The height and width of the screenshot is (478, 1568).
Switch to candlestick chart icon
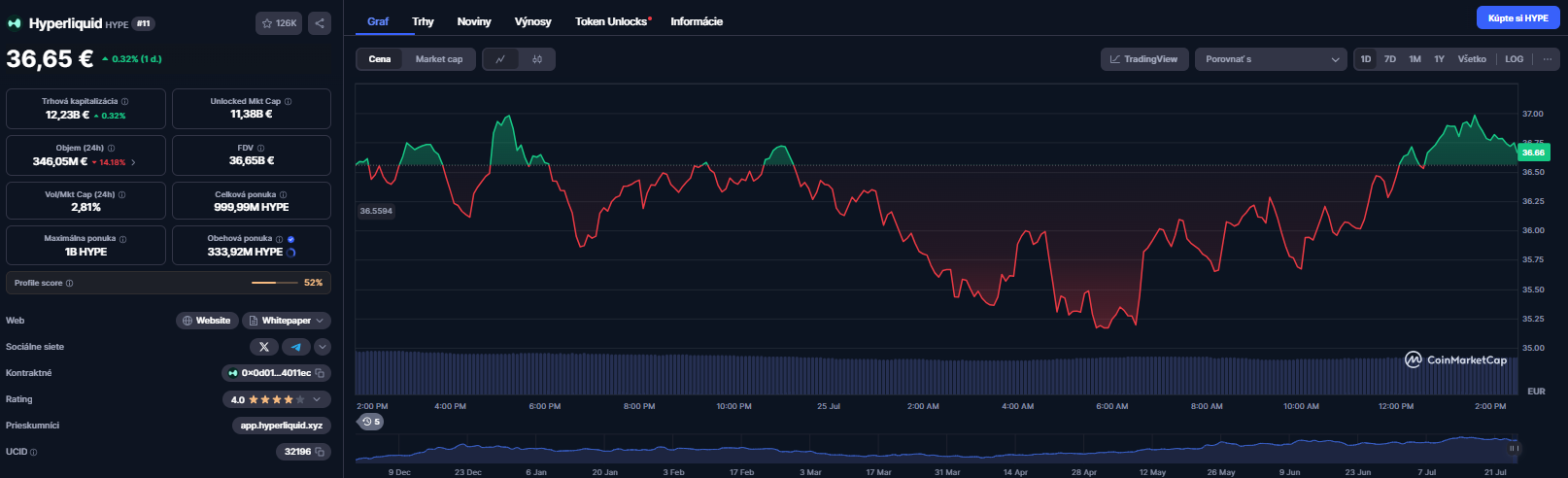pyautogui.click(x=537, y=59)
